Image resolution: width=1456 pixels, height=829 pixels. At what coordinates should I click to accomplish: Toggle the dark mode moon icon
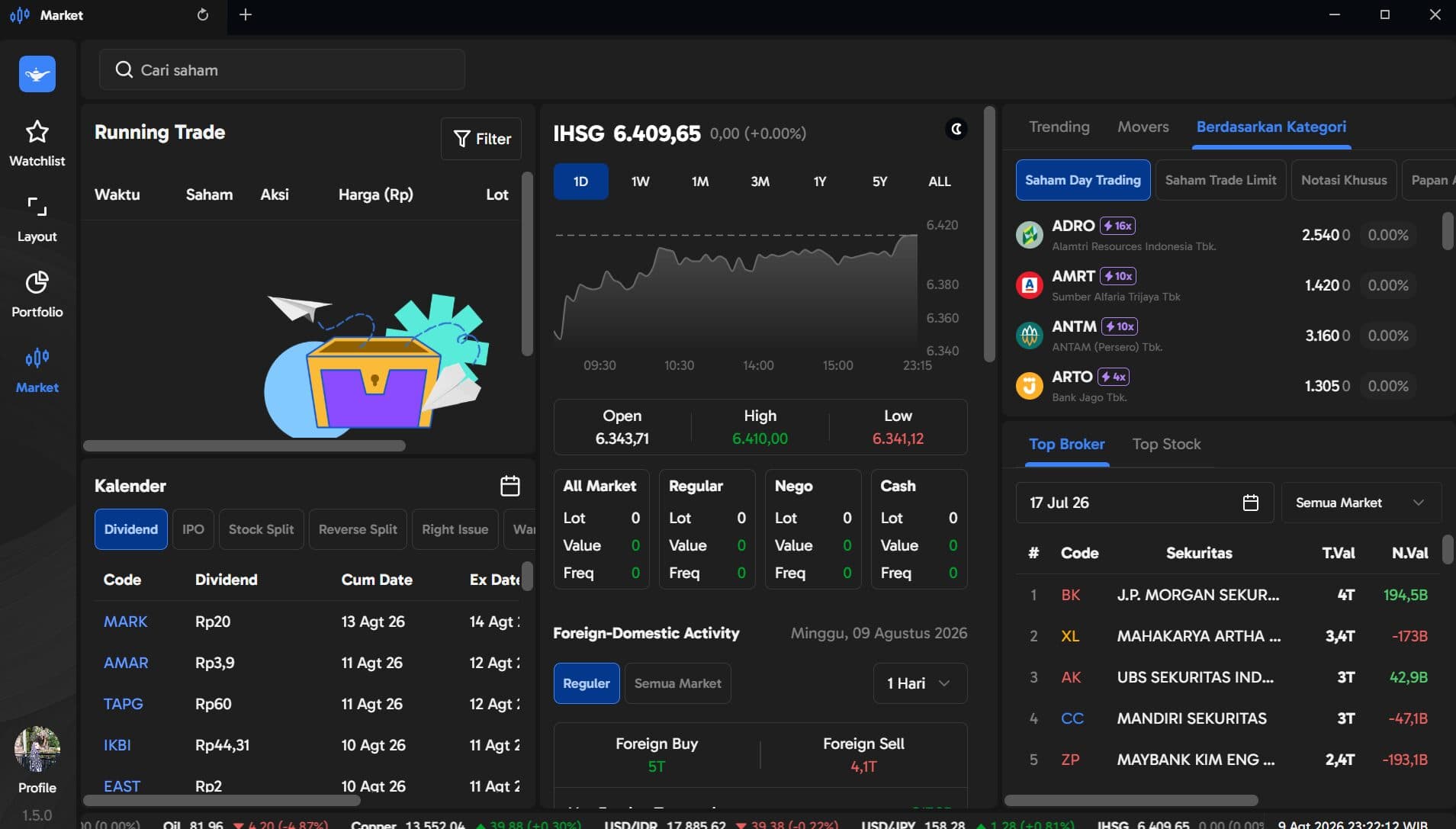click(x=956, y=129)
